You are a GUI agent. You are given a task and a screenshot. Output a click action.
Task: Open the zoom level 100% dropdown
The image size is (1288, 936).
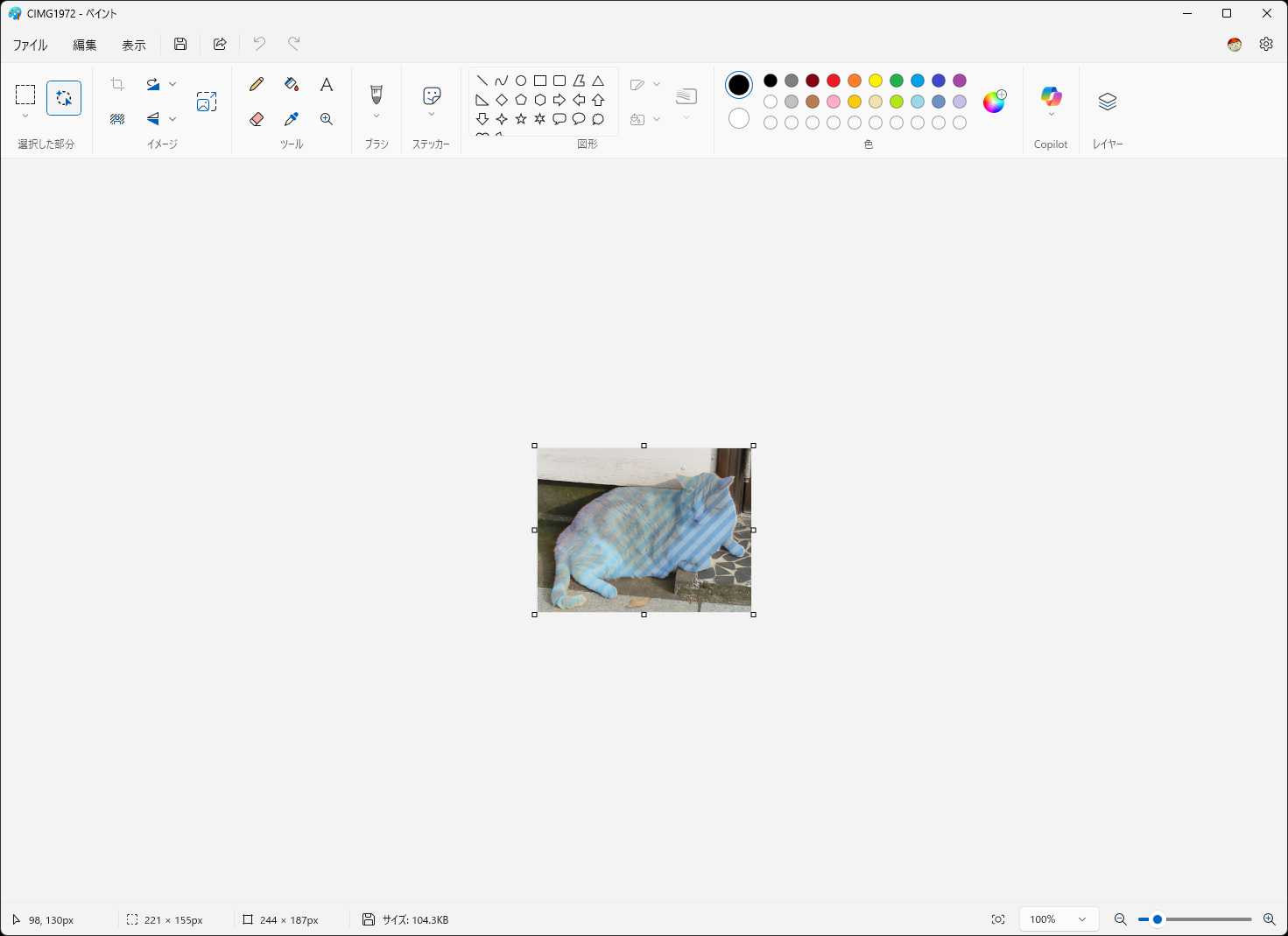(1058, 918)
